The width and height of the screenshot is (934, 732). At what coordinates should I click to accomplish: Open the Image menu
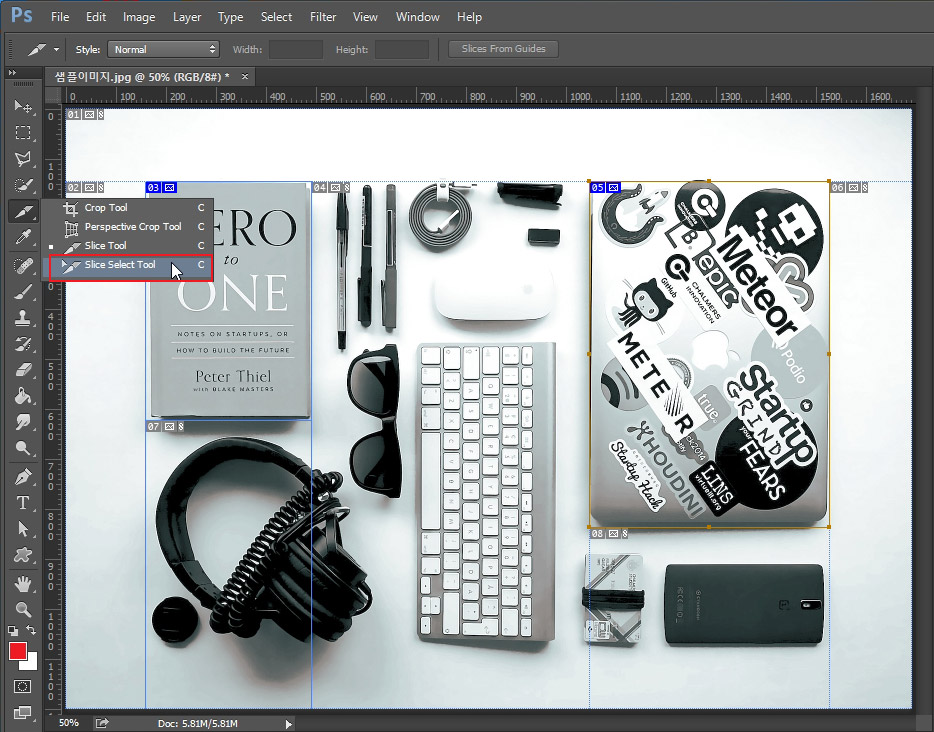pos(139,17)
